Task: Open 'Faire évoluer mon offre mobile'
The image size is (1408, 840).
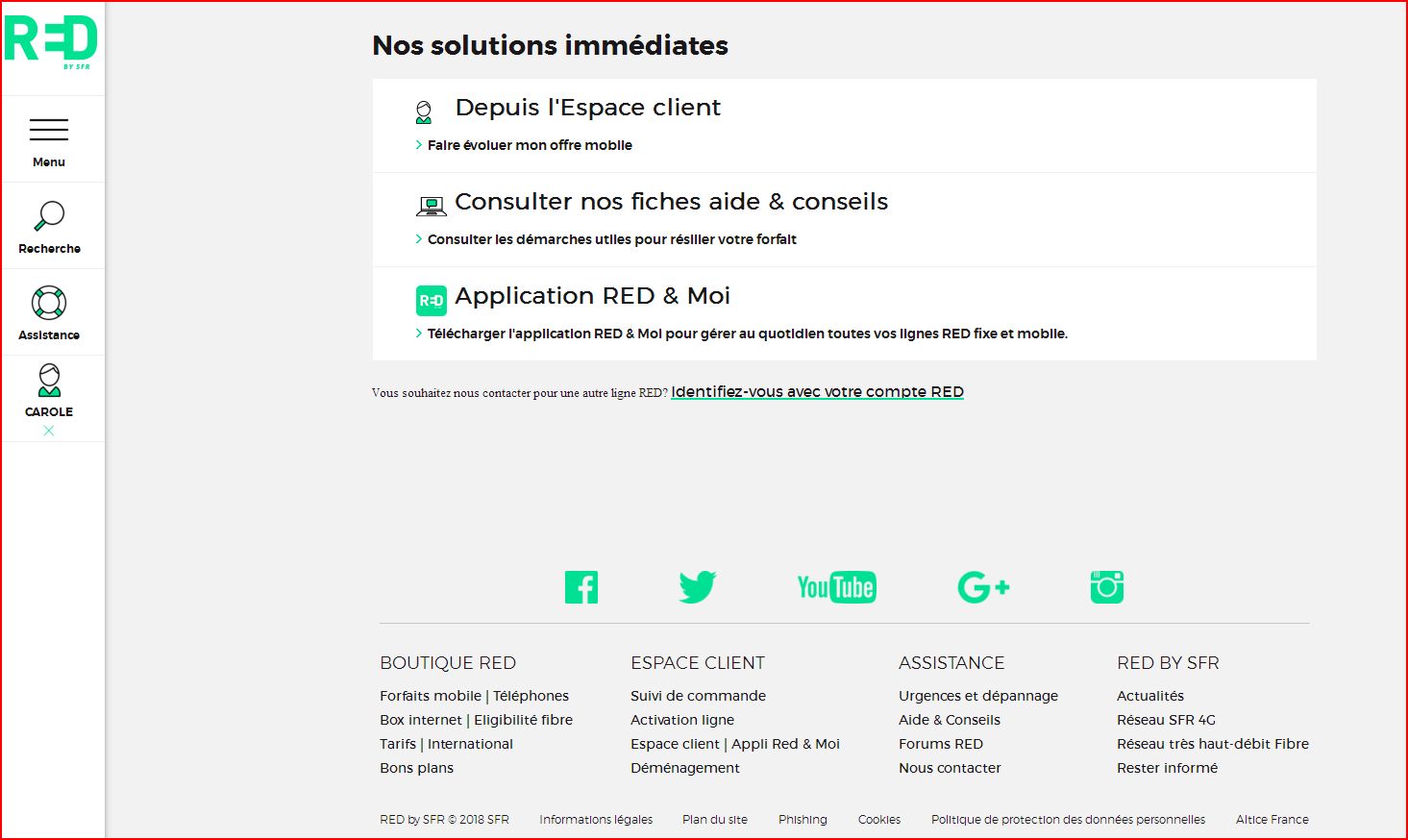Action: pos(530,145)
